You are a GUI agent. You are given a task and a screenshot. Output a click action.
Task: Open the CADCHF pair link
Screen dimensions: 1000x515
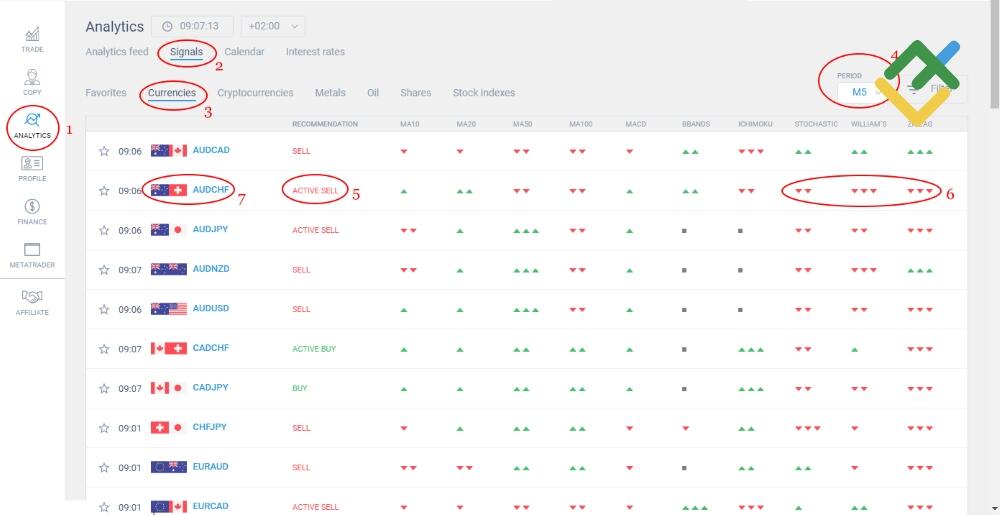[211, 347]
